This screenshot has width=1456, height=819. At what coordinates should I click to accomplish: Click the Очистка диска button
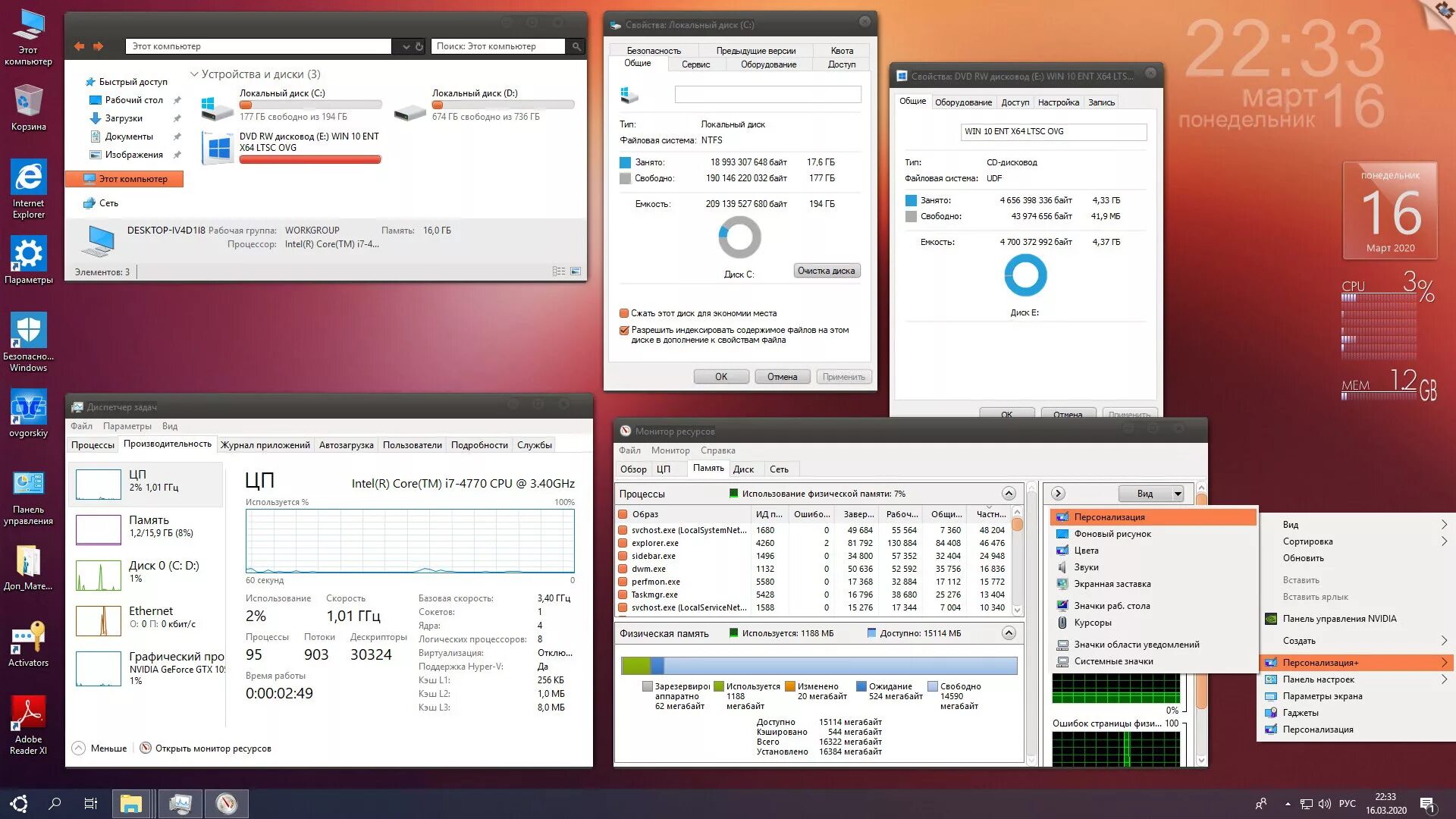[826, 271]
